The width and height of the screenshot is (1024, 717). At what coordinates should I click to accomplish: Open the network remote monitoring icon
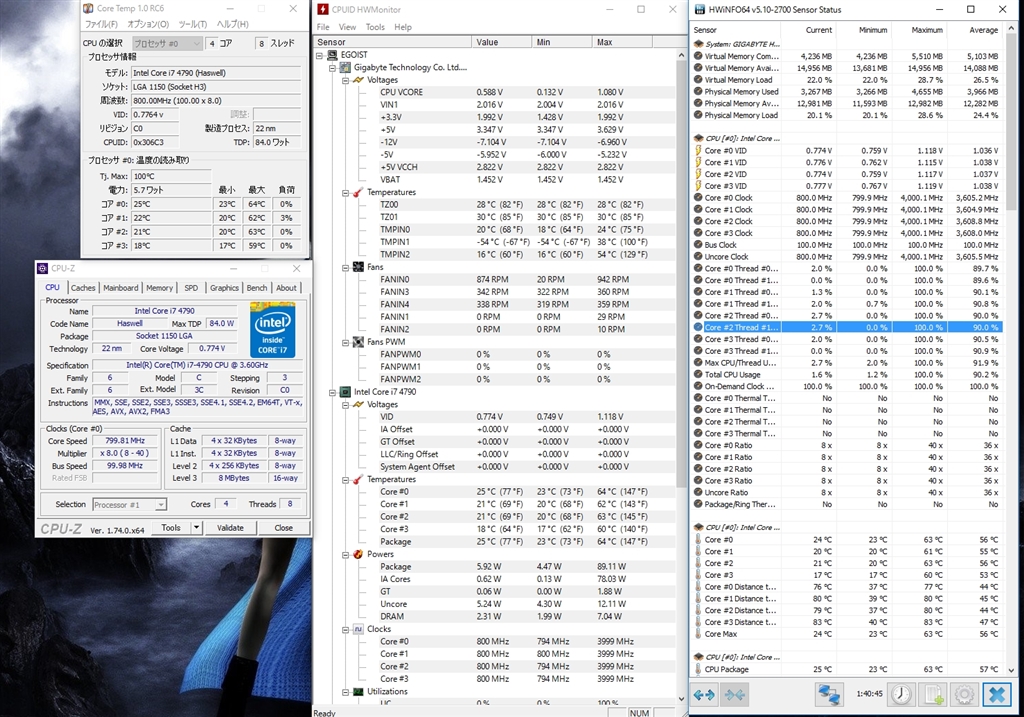point(828,694)
